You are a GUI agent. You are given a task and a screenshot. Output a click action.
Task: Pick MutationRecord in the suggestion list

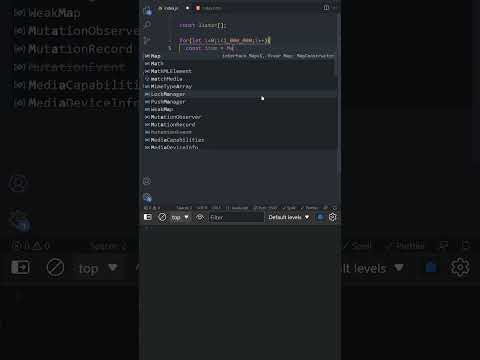[x=240, y=125]
